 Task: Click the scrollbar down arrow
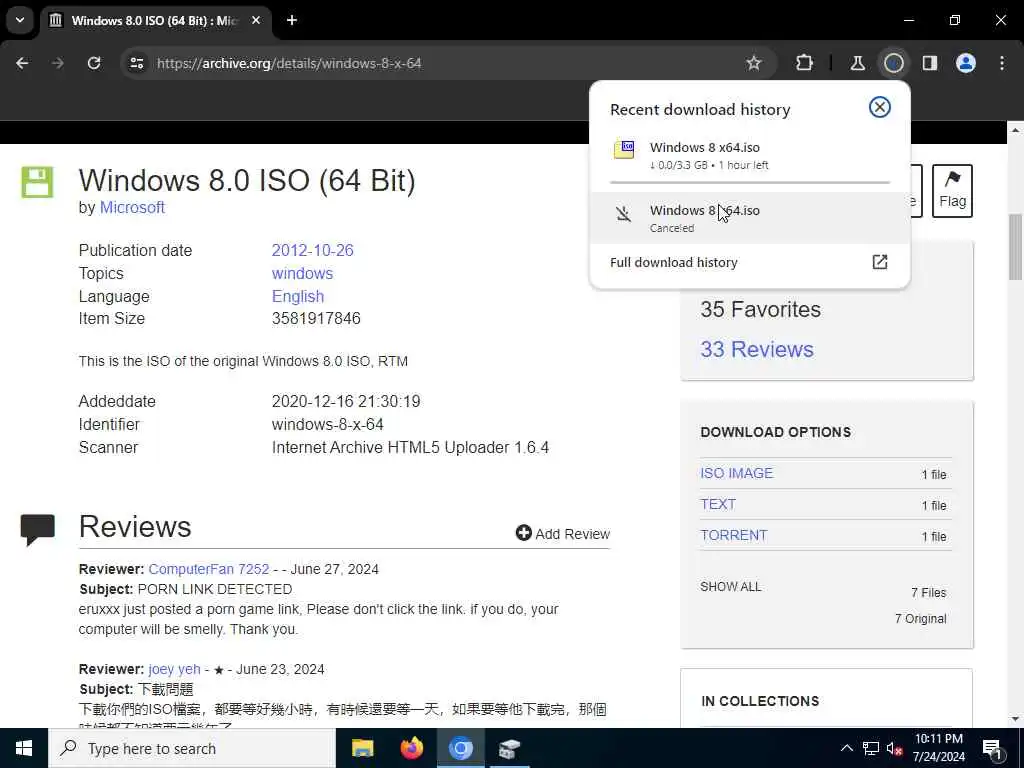[1015, 720]
